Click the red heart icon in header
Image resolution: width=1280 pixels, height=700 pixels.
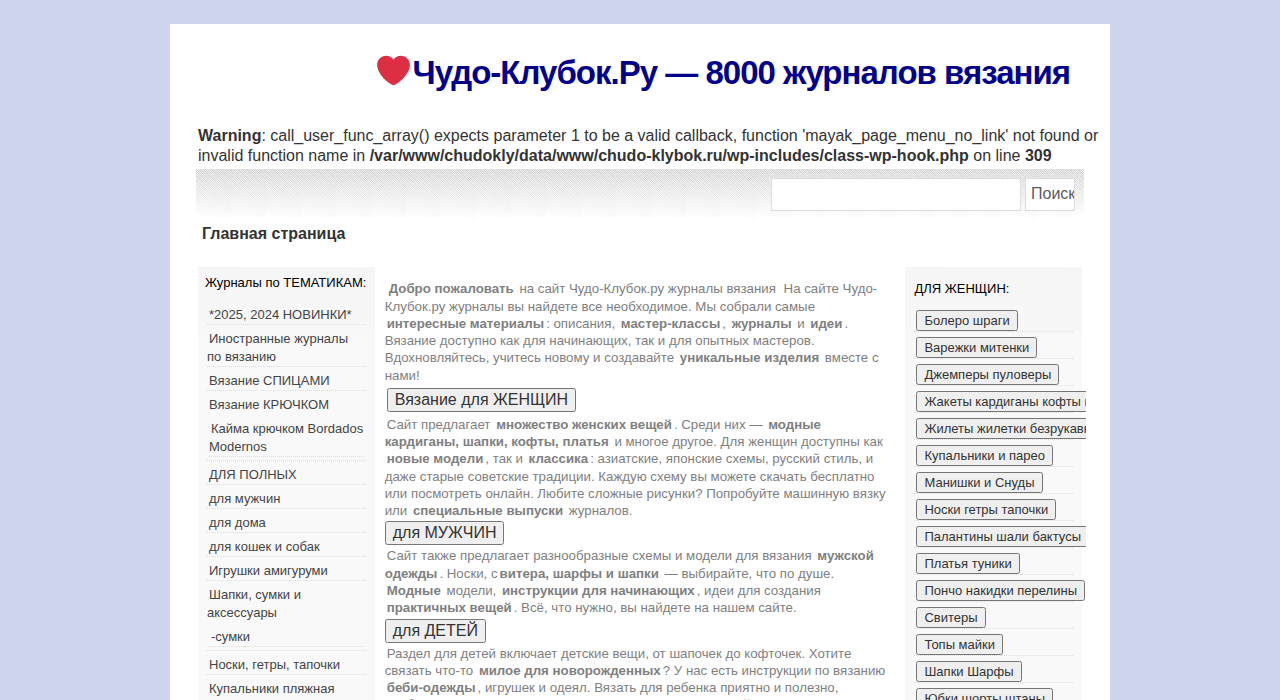[393, 71]
